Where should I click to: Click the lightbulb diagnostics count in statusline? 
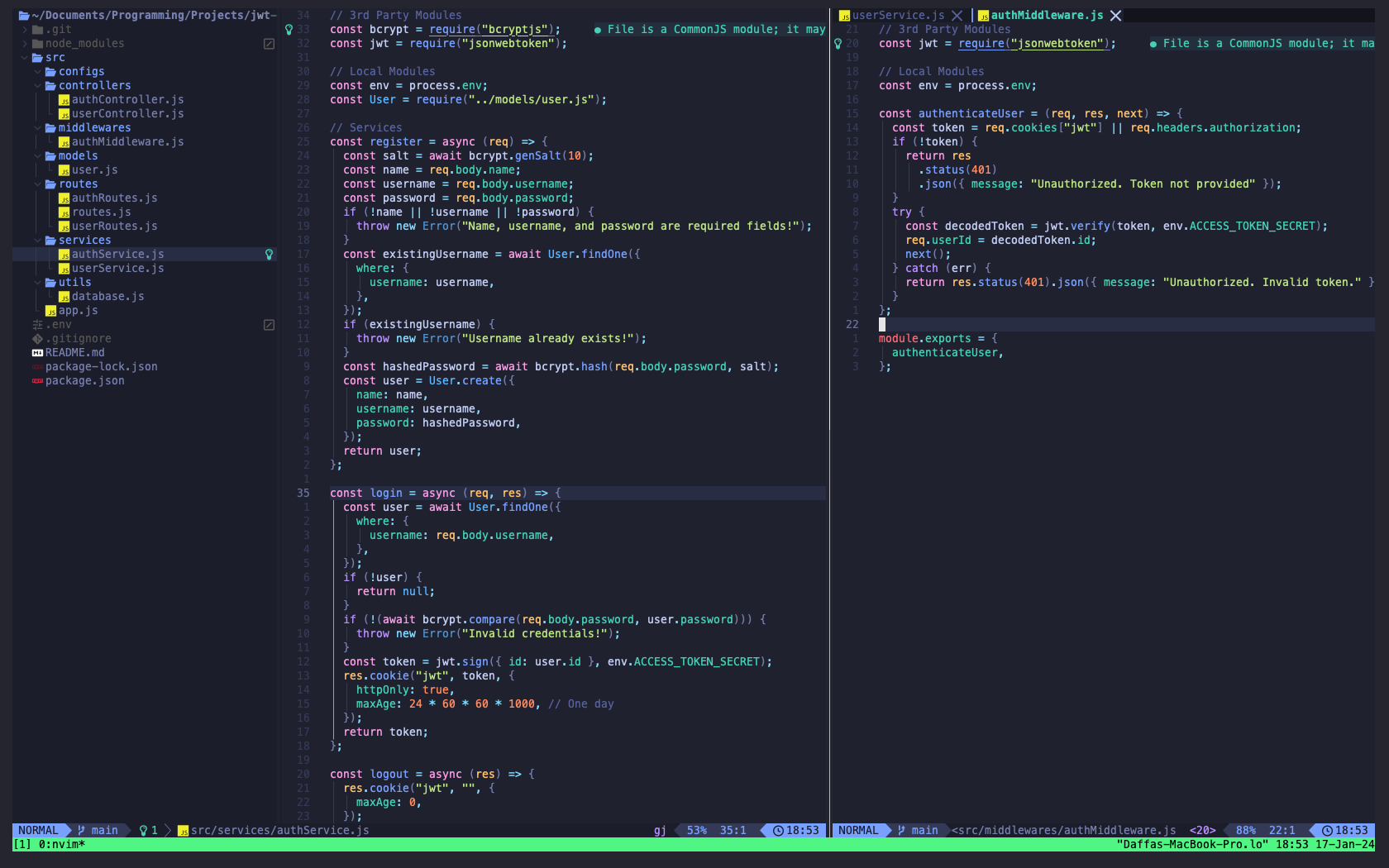coord(148,830)
